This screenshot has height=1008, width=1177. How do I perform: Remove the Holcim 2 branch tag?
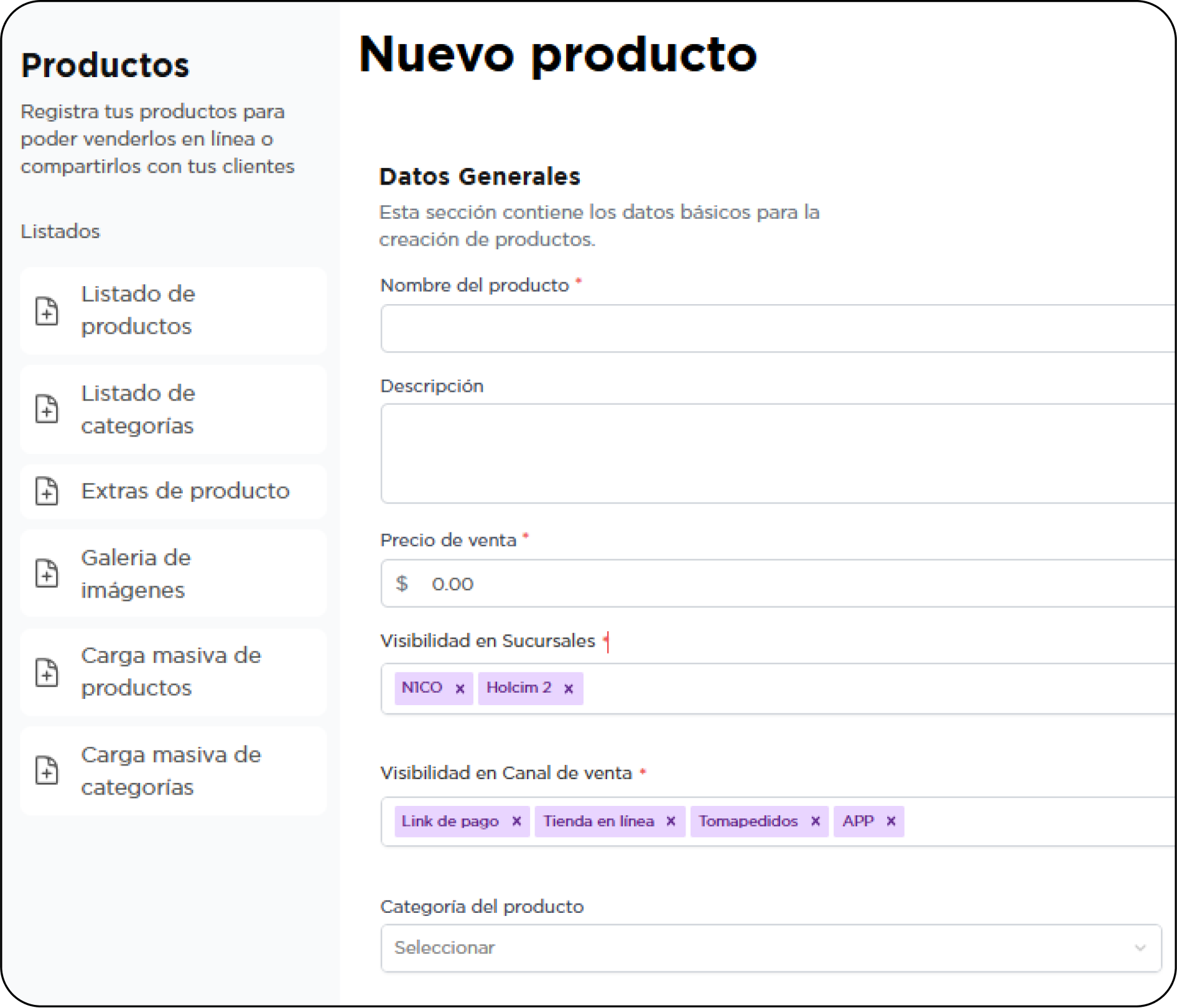tap(569, 688)
